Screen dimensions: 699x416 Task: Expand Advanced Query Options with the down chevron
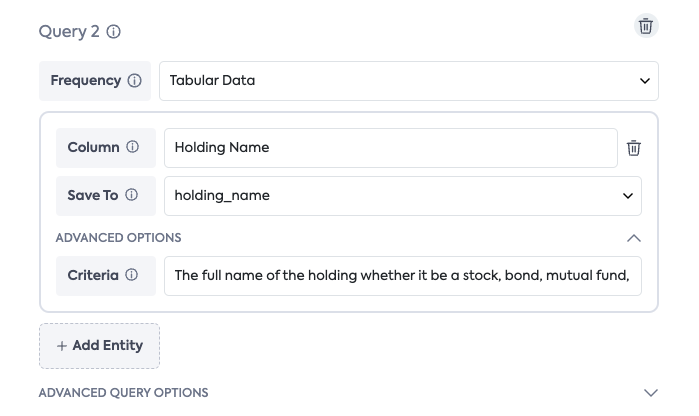pos(651,393)
